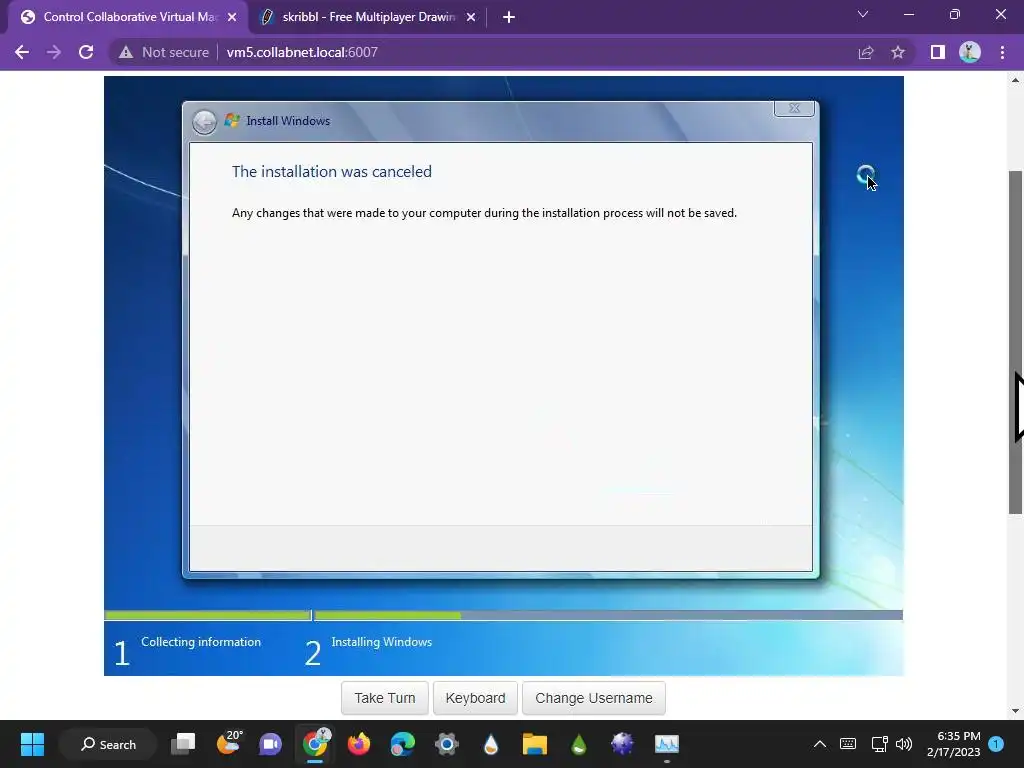Launch Firefox from the taskbar

point(359,744)
